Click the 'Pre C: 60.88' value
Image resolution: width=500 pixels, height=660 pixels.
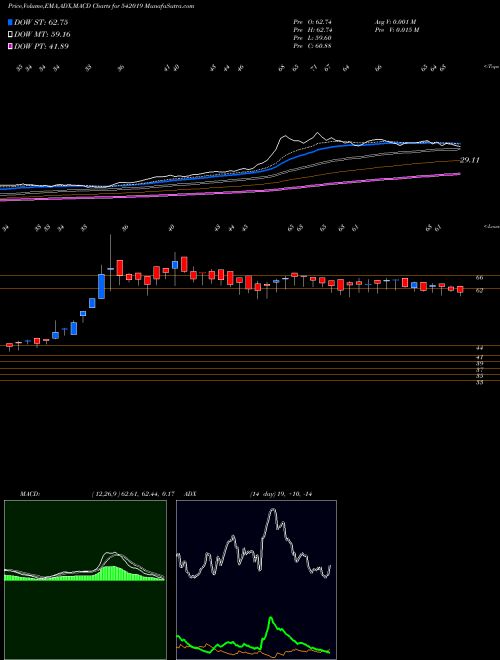[x=313, y=46]
